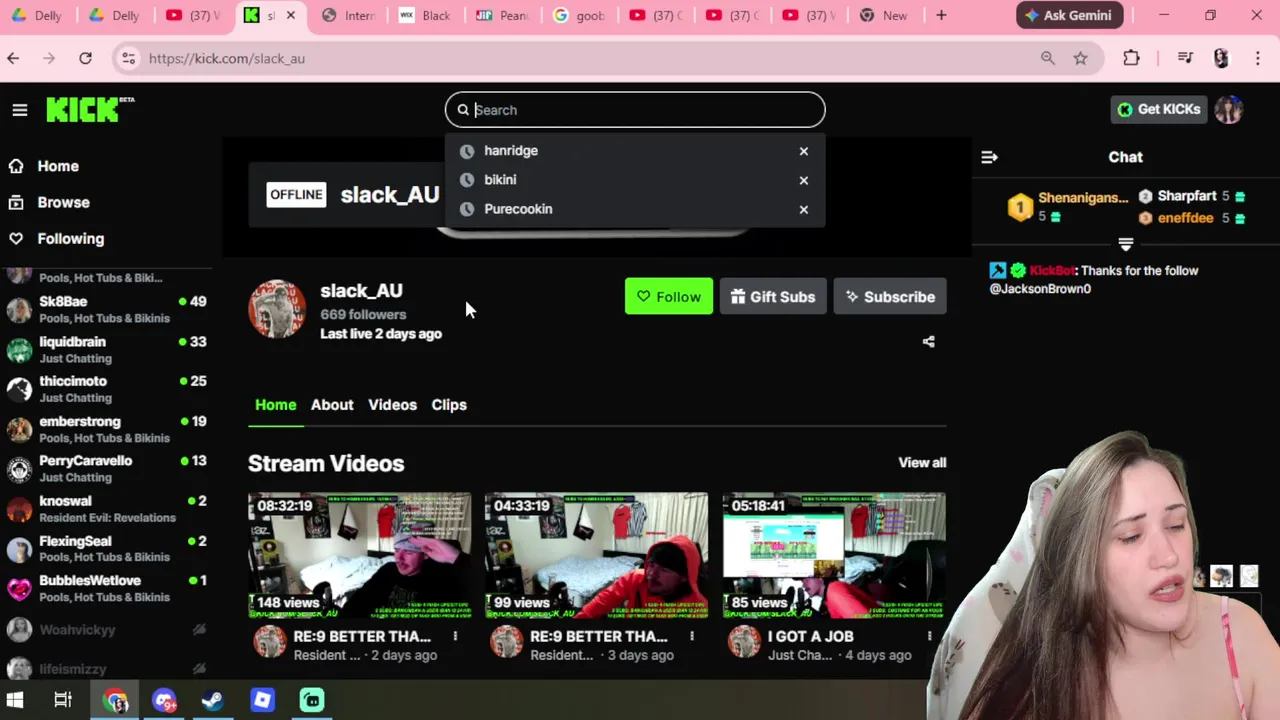Focus the Kick search field
The height and width of the screenshot is (720, 1280).
coord(635,110)
